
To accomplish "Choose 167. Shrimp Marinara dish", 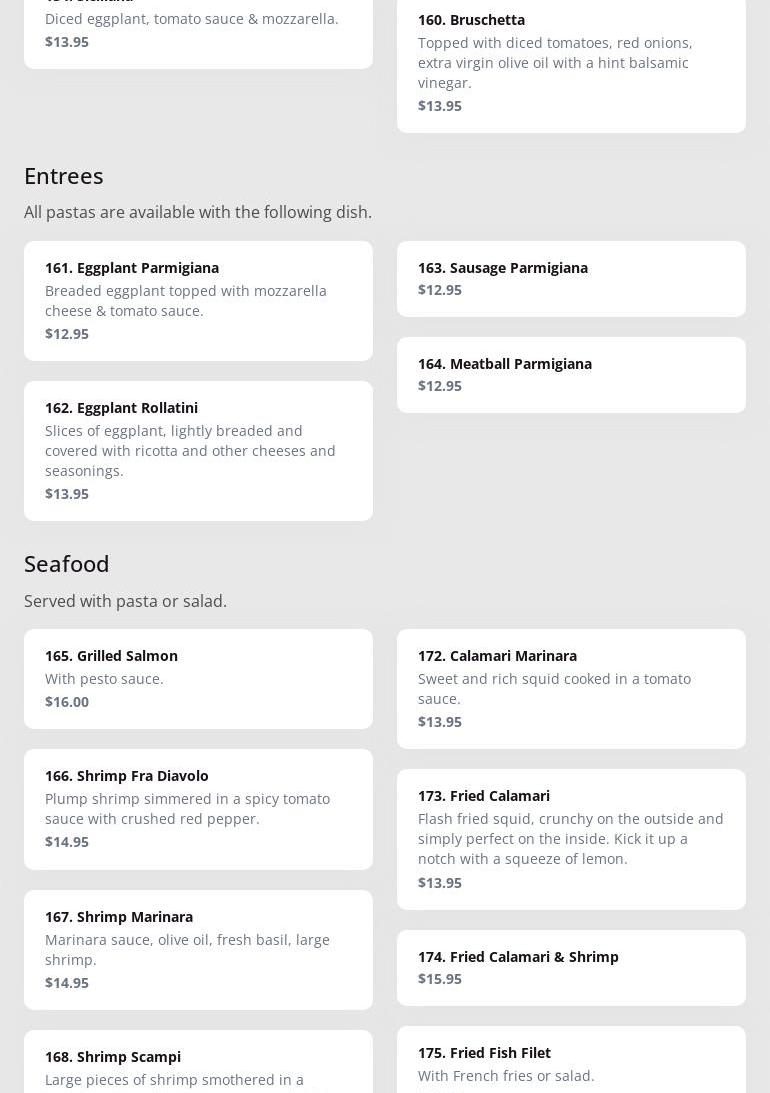I will click(198, 949).
